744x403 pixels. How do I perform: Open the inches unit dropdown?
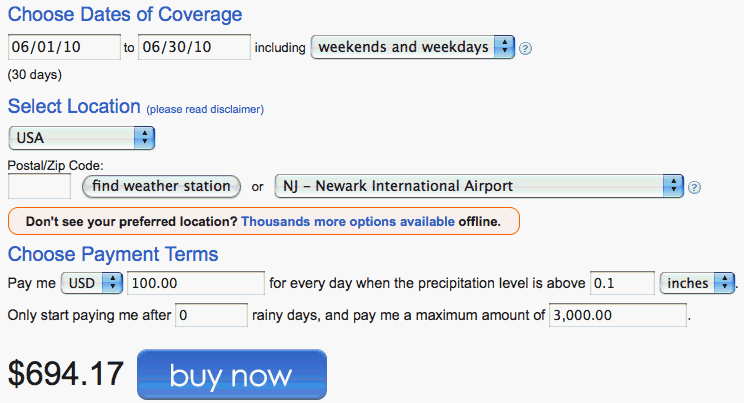(x=697, y=283)
